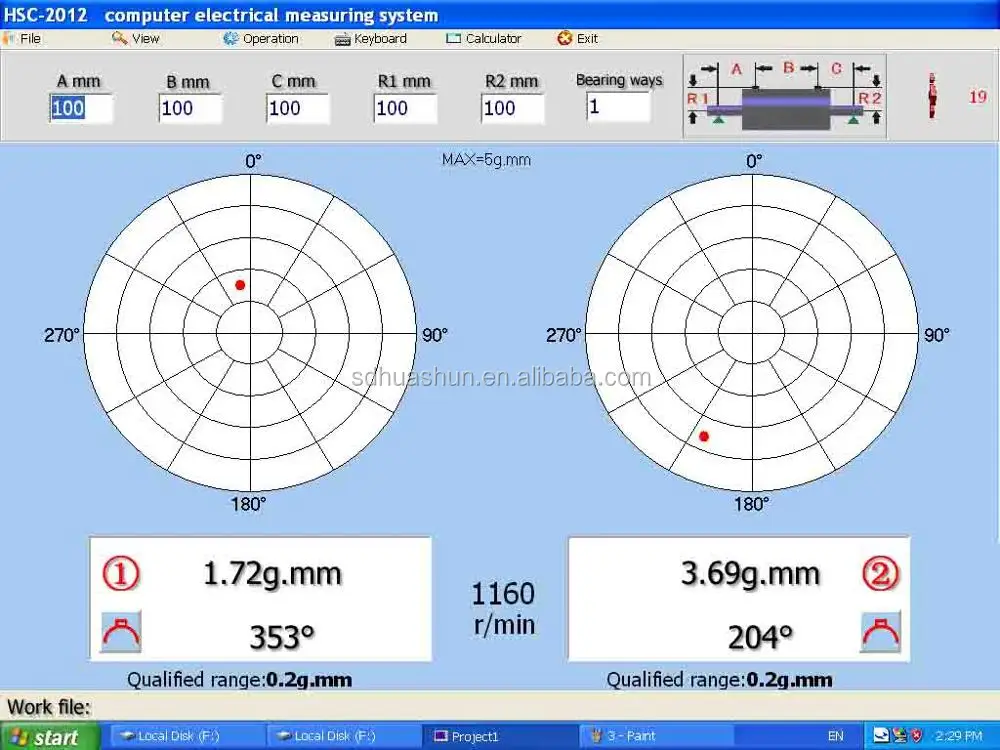Select the circled number 1 plane icon
The height and width of the screenshot is (750, 1000).
point(120,574)
